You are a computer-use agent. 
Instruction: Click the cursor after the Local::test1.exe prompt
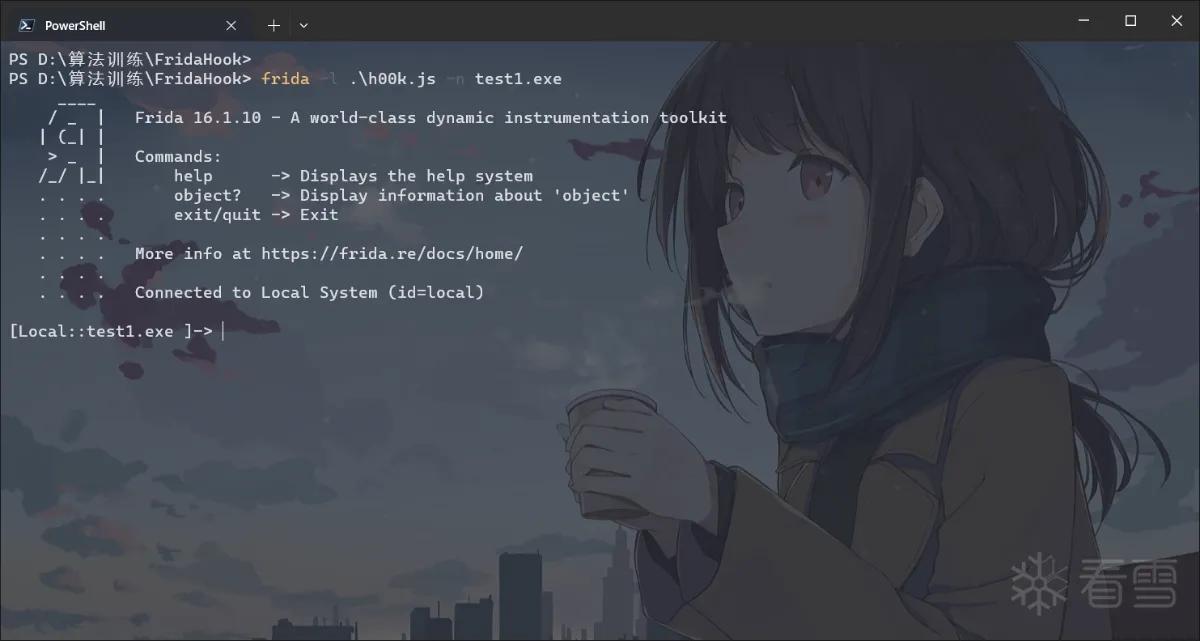pyautogui.click(x=222, y=331)
